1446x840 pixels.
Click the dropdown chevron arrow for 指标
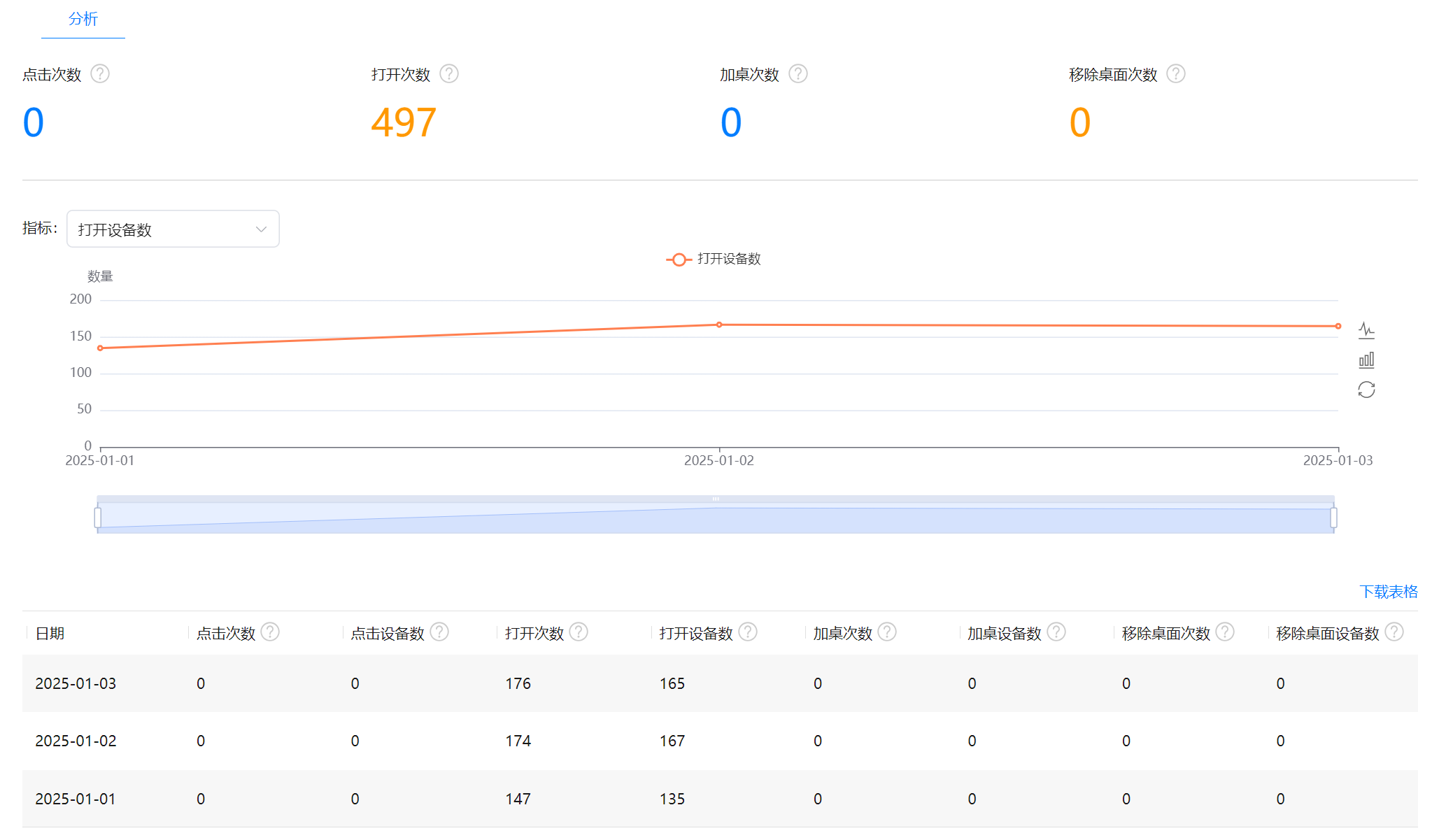[261, 229]
